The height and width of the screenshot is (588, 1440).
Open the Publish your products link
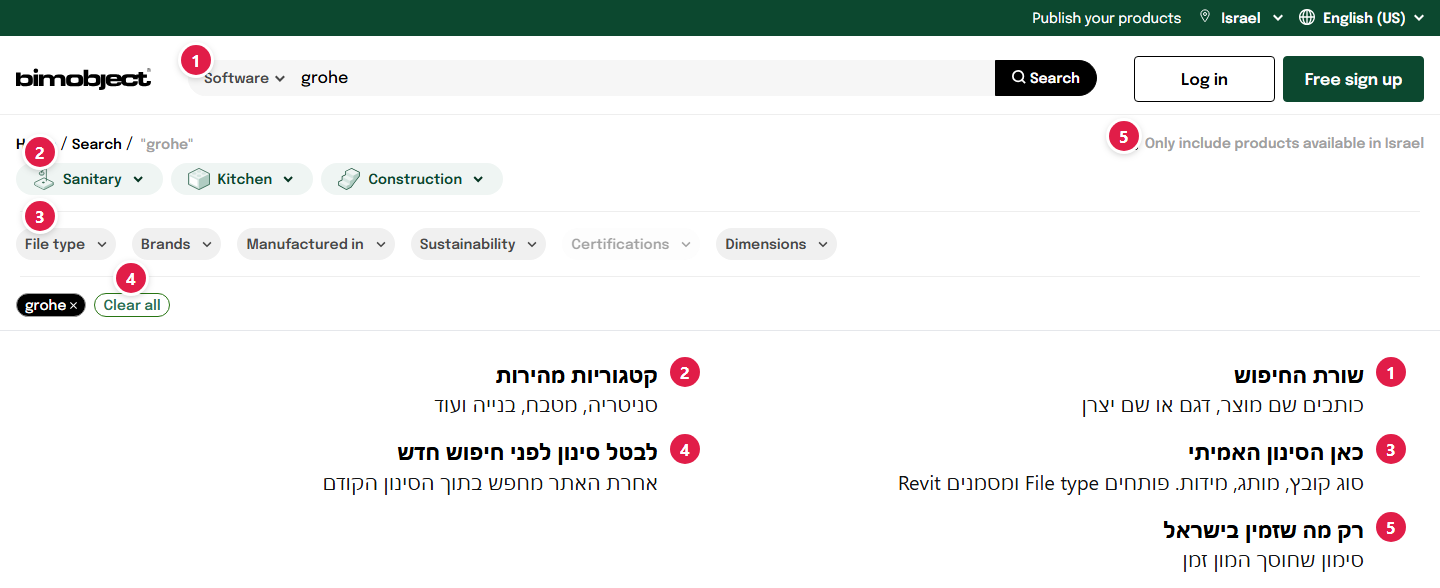click(x=1106, y=18)
